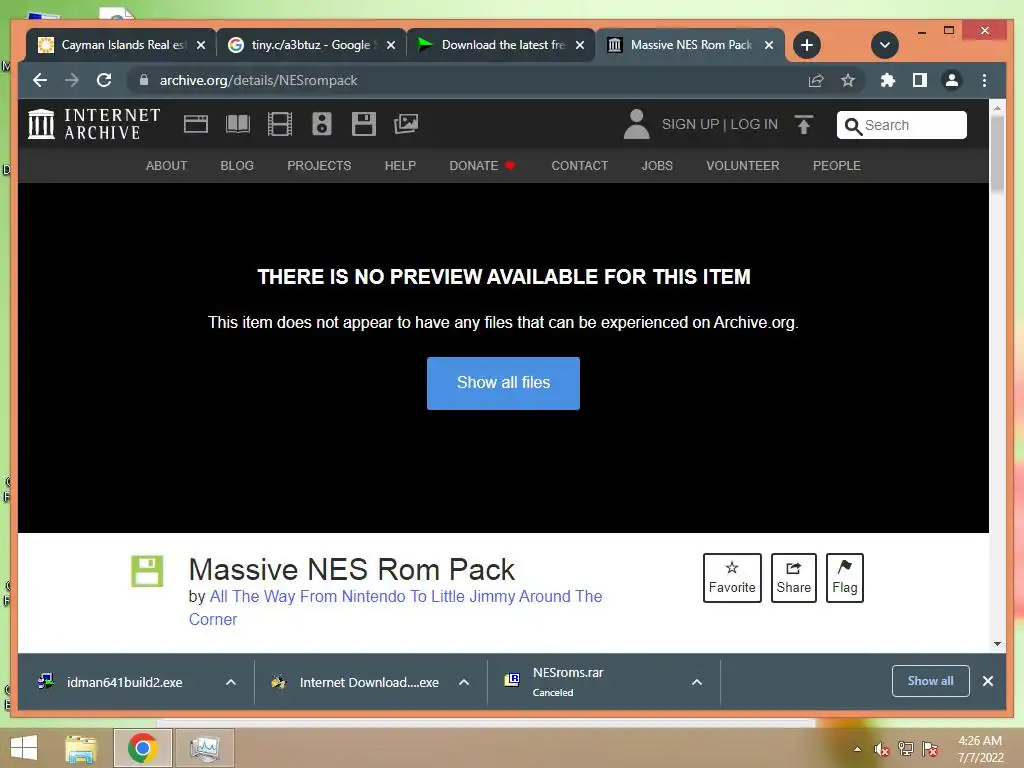Click the magnifier icon in Search box
The image size is (1024, 768).
pos(853,125)
